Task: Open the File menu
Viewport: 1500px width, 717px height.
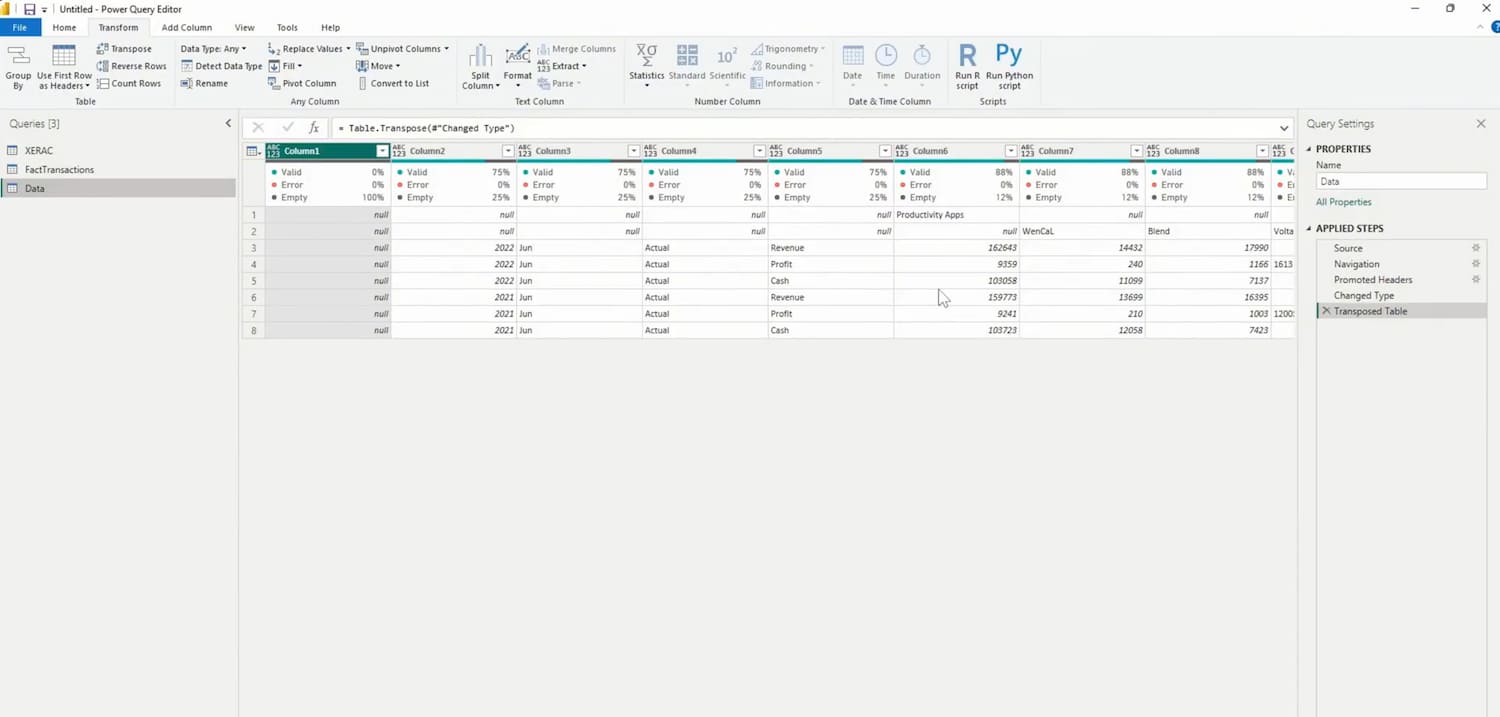Action: tap(20, 28)
